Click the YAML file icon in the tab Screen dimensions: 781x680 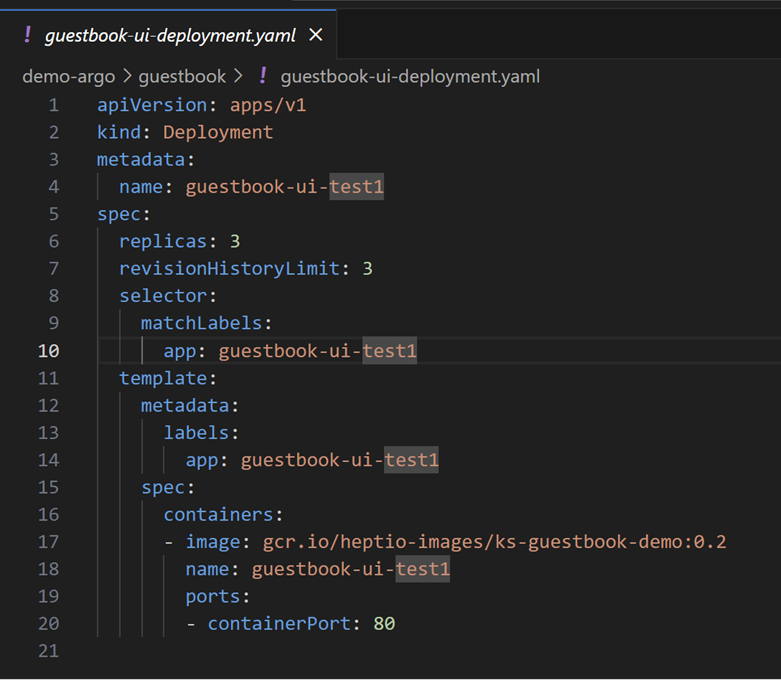coord(27,36)
